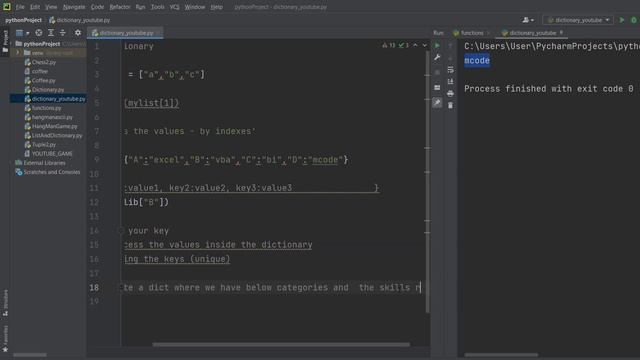This screenshot has width=640, height=360.
Task: Click restore layout icon in Run panel
Action: [x=437, y=88]
